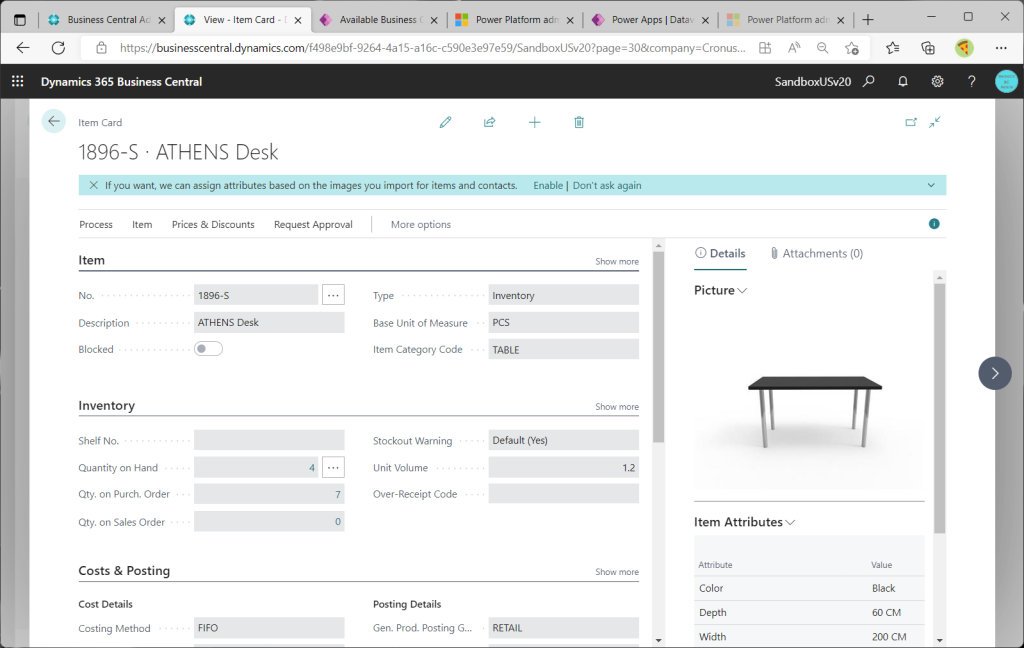This screenshot has width=1024, height=648.
Task: Open the app launcher waffle menu
Action: click(18, 81)
